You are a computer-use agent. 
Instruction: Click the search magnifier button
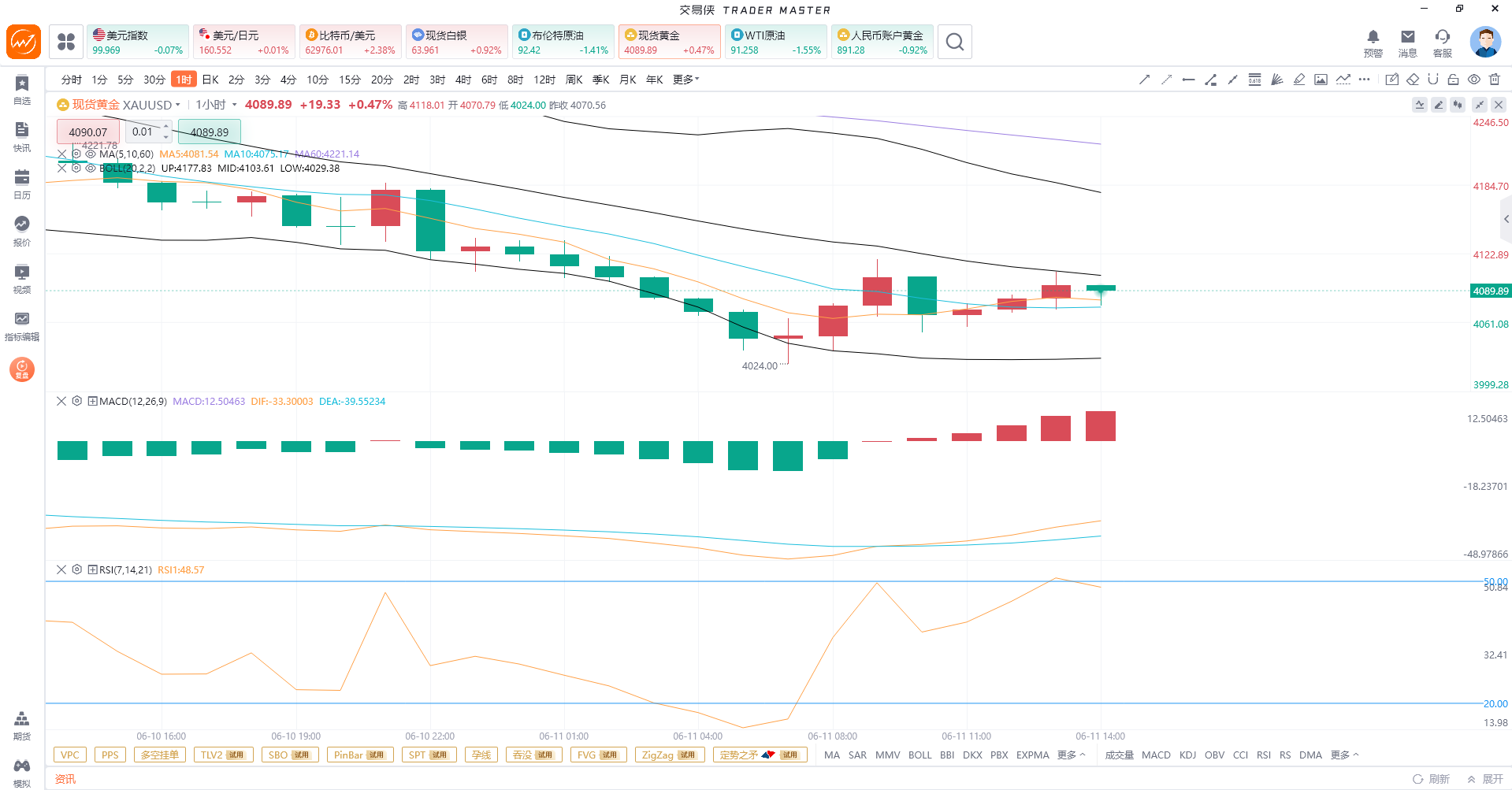click(x=955, y=42)
